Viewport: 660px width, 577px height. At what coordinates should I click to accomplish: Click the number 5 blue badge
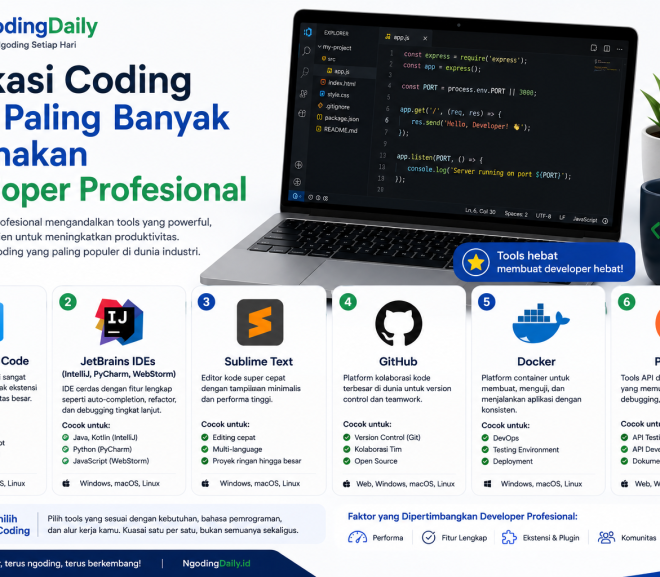pos(486,302)
